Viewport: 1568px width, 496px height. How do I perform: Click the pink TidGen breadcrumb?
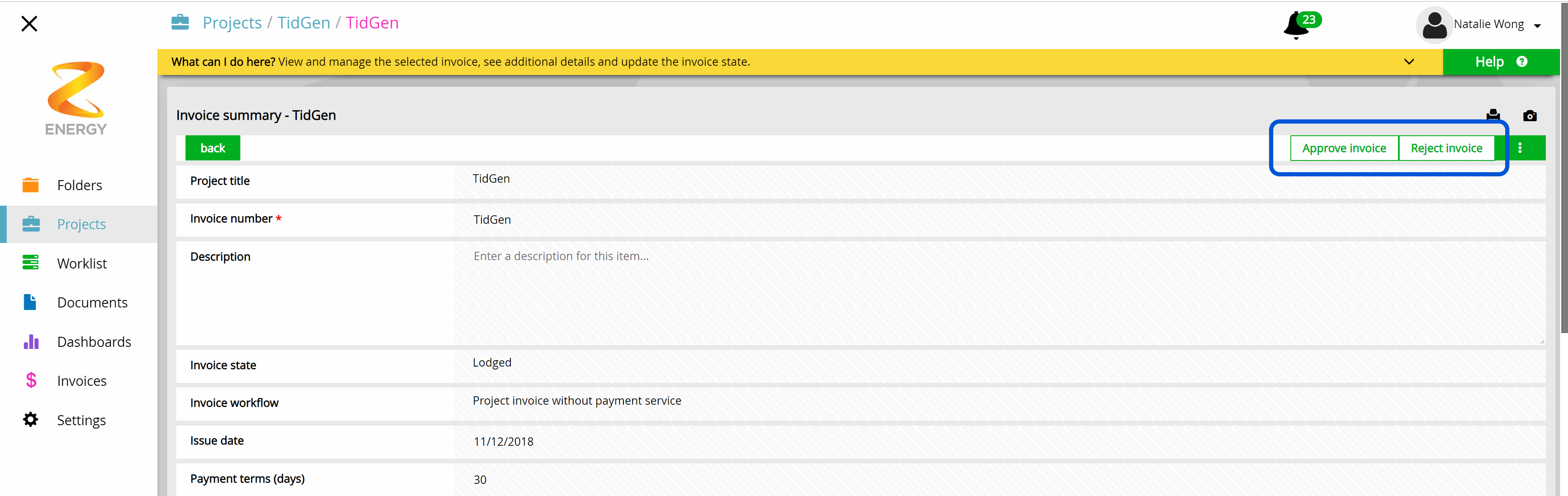pyautogui.click(x=372, y=23)
